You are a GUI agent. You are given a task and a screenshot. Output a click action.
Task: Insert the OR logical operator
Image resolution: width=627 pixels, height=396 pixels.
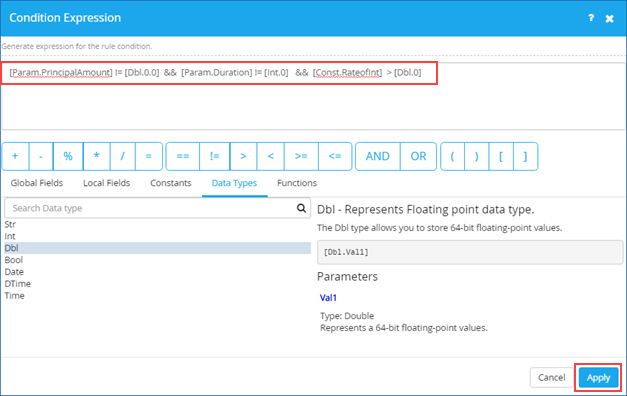coord(418,156)
